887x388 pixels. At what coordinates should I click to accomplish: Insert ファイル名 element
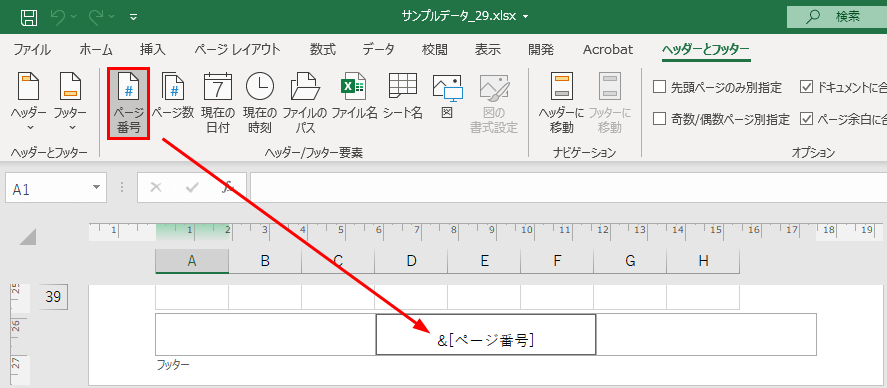point(354,96)
